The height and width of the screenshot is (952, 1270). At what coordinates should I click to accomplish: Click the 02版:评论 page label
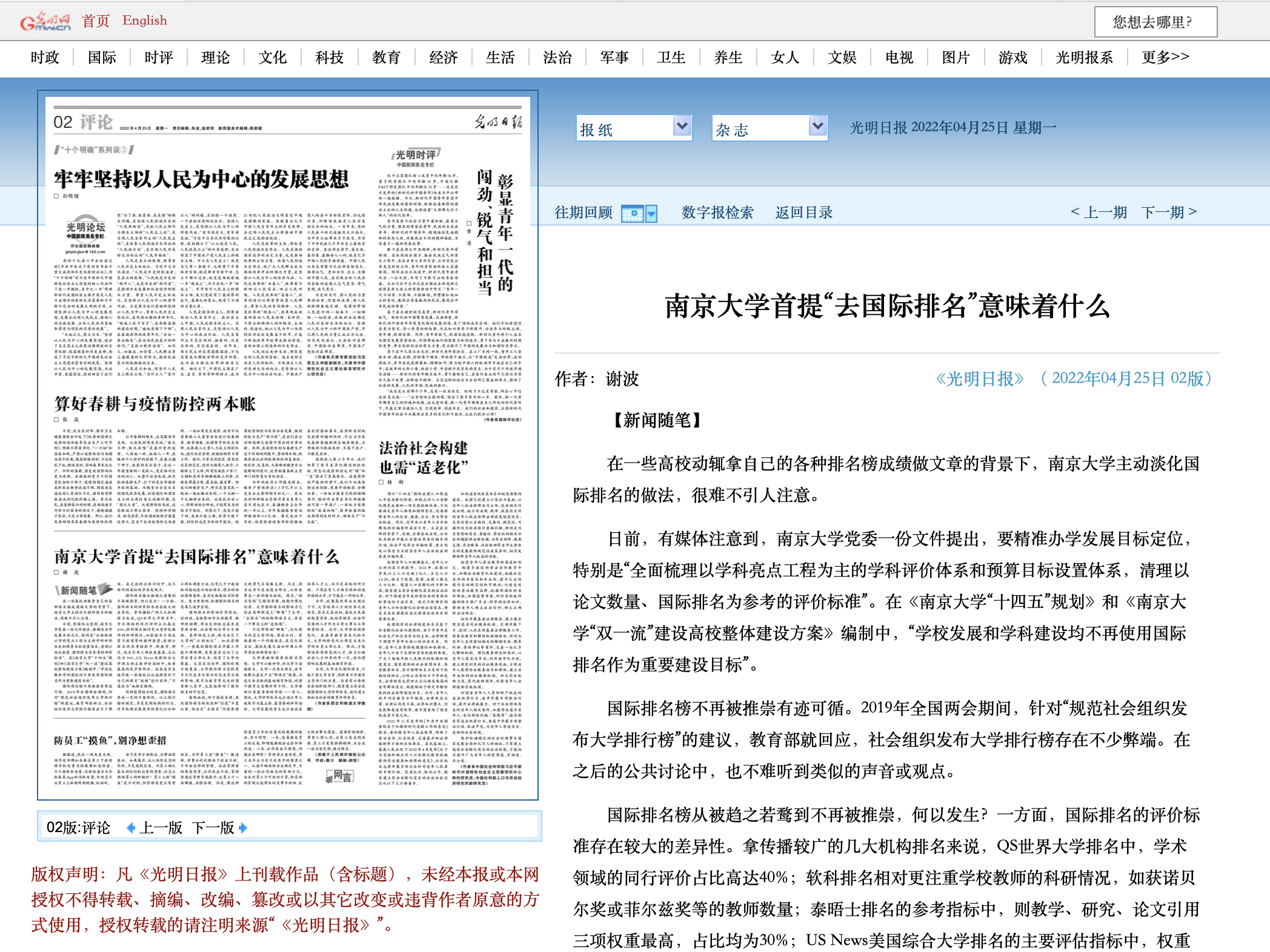click(x=79, y=828)
